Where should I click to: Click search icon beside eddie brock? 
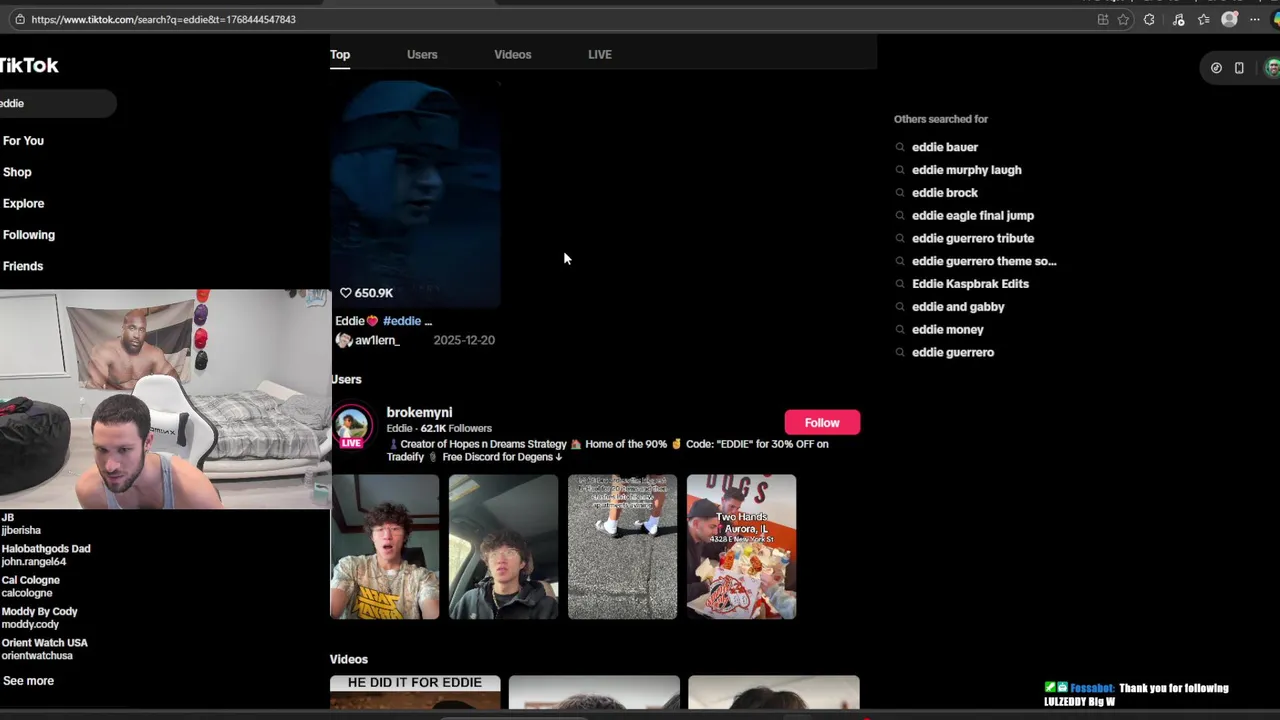900,193
